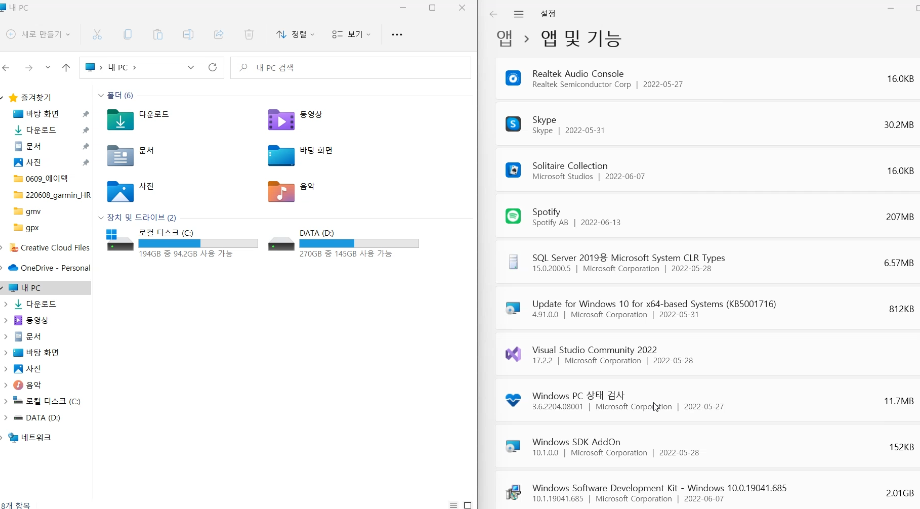The width and height of the screenshot is (920, 509).
Task: Click the Visual Studio Community 2022 icon
Action: [513, 354]
